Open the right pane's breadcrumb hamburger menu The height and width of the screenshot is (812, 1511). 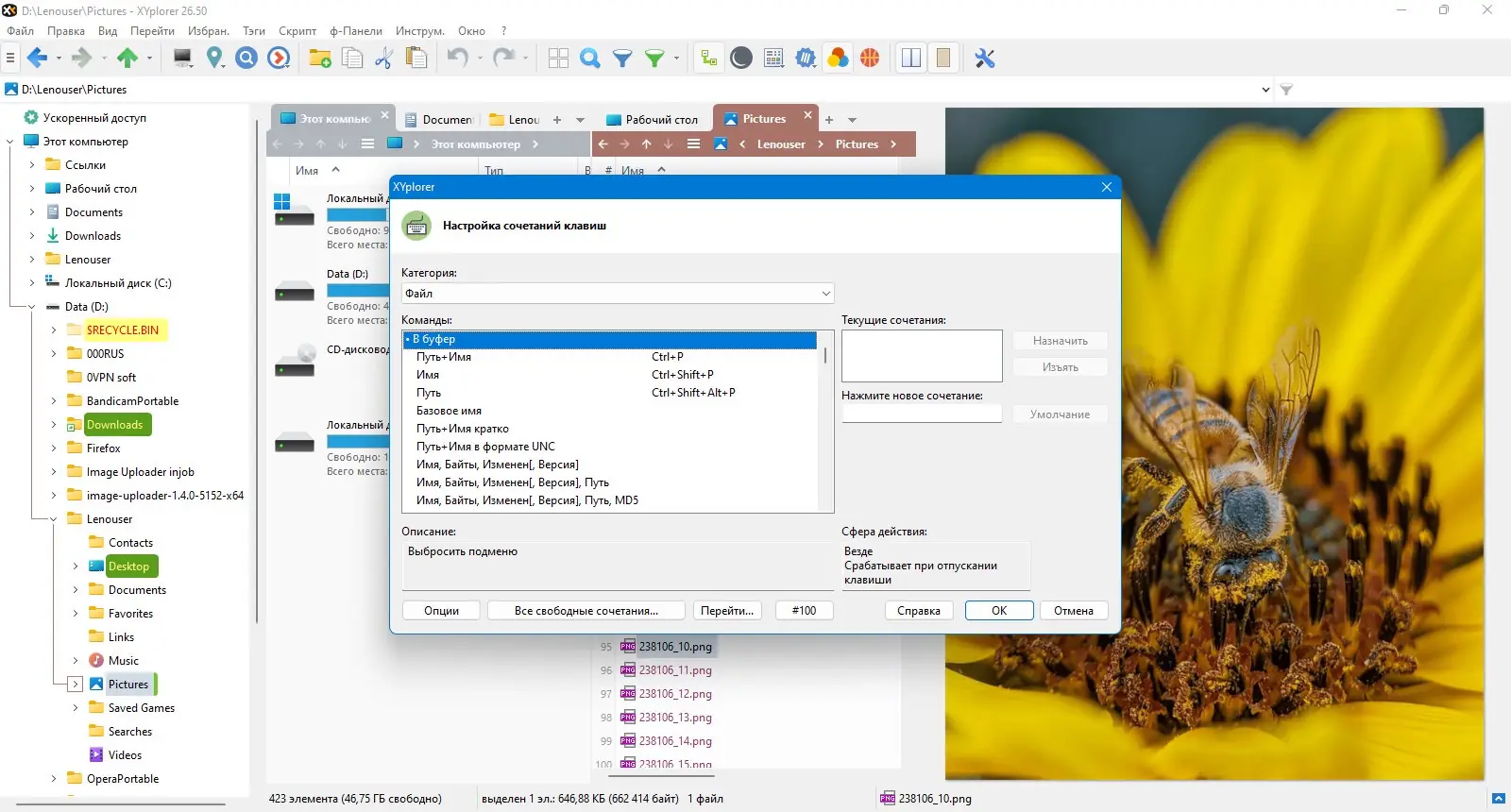point(693,144)
